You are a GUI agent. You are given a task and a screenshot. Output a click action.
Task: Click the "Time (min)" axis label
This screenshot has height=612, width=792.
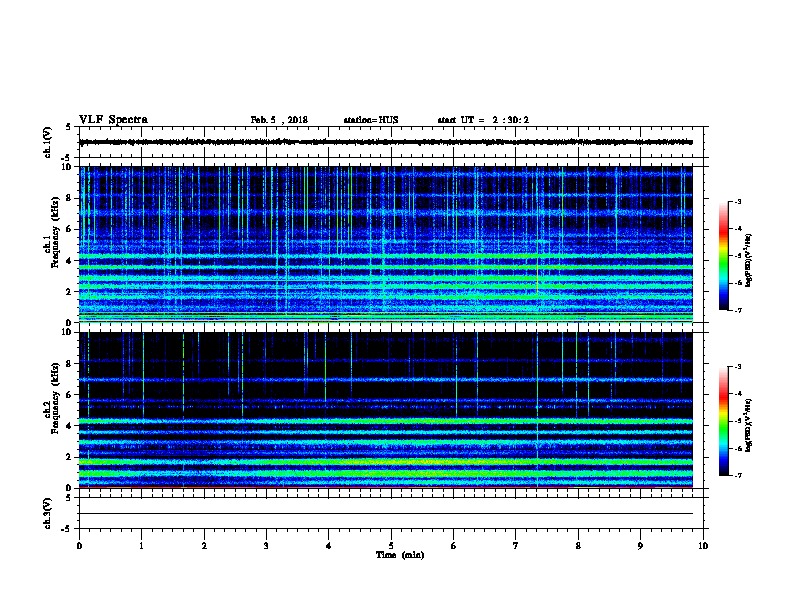400,555
